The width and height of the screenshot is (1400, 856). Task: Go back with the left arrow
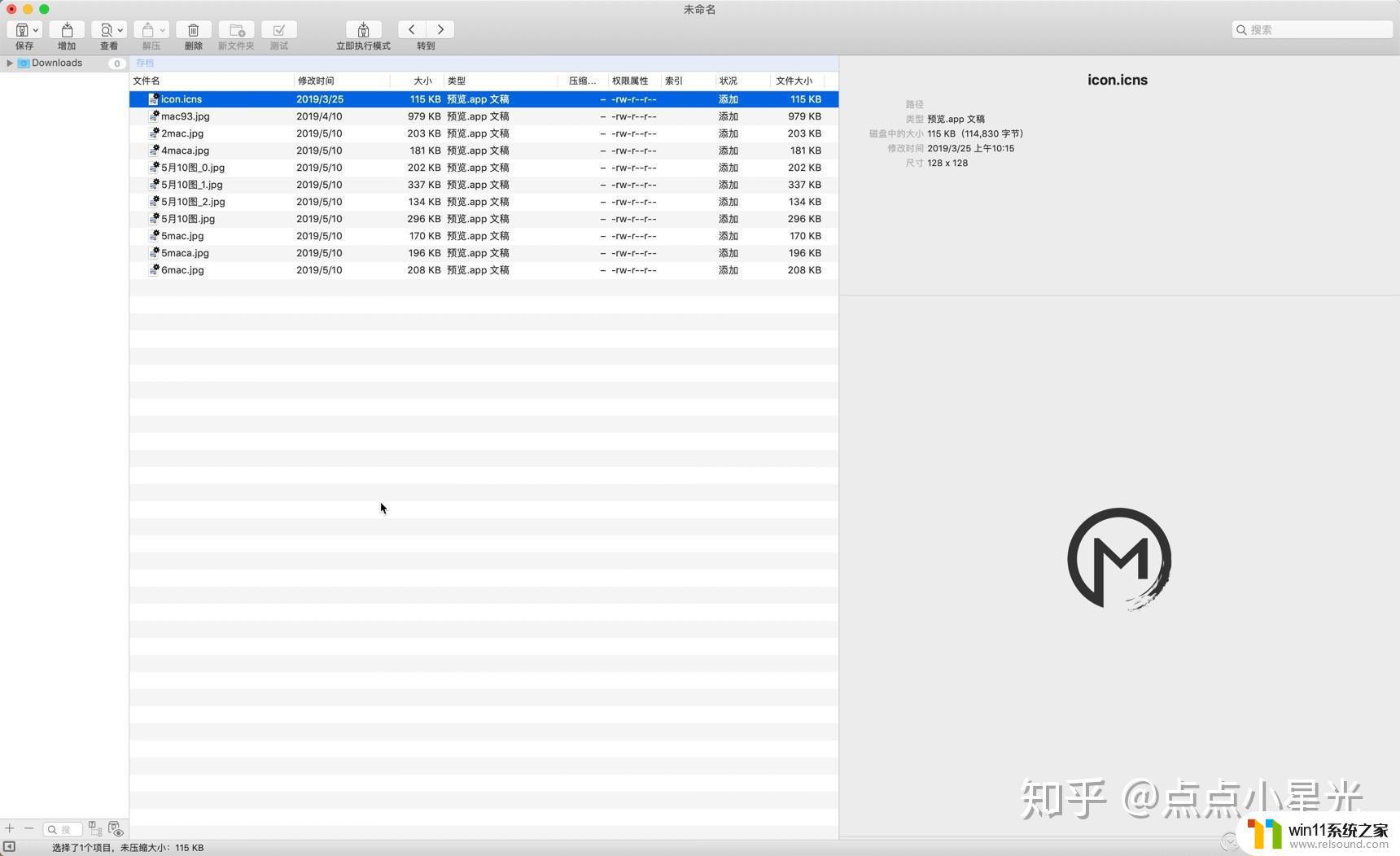click(x=412, y=29)
